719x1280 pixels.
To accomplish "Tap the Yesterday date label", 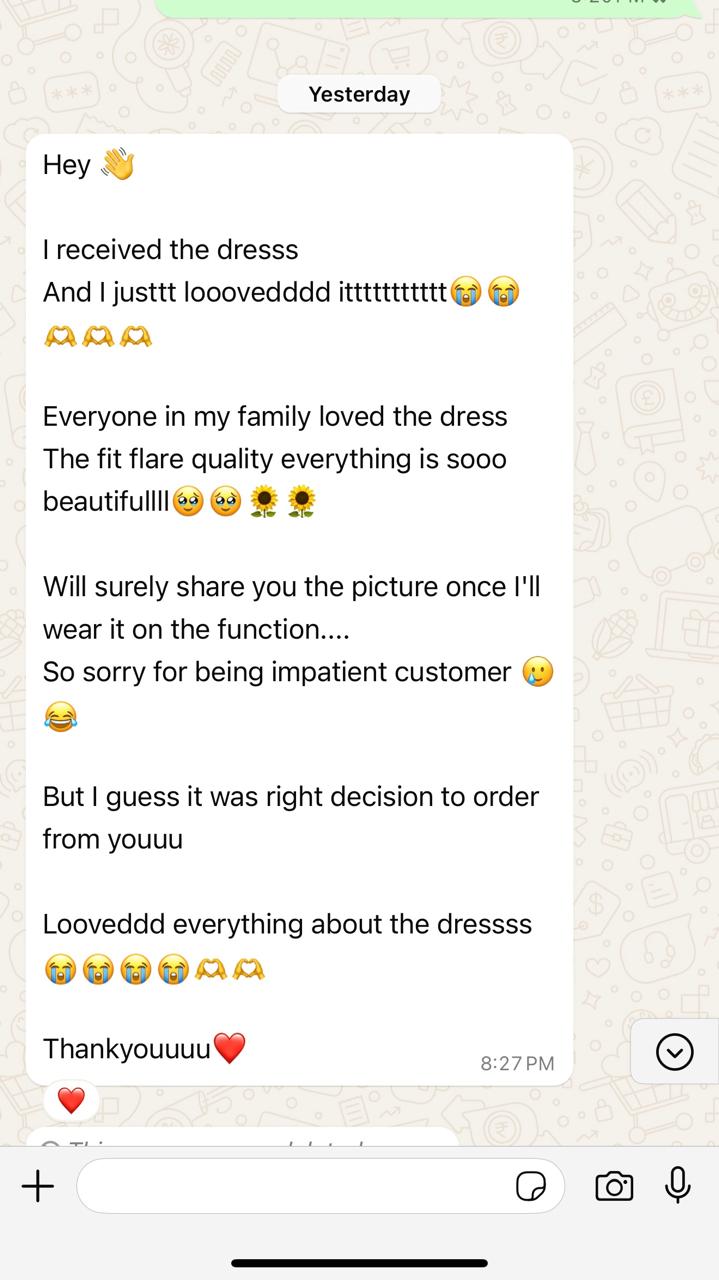I will point(359,94).
